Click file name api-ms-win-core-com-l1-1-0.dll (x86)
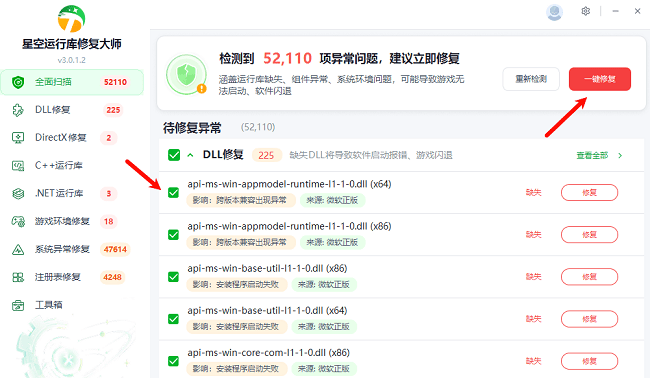650x378 pixels. [x=269, y=353]
